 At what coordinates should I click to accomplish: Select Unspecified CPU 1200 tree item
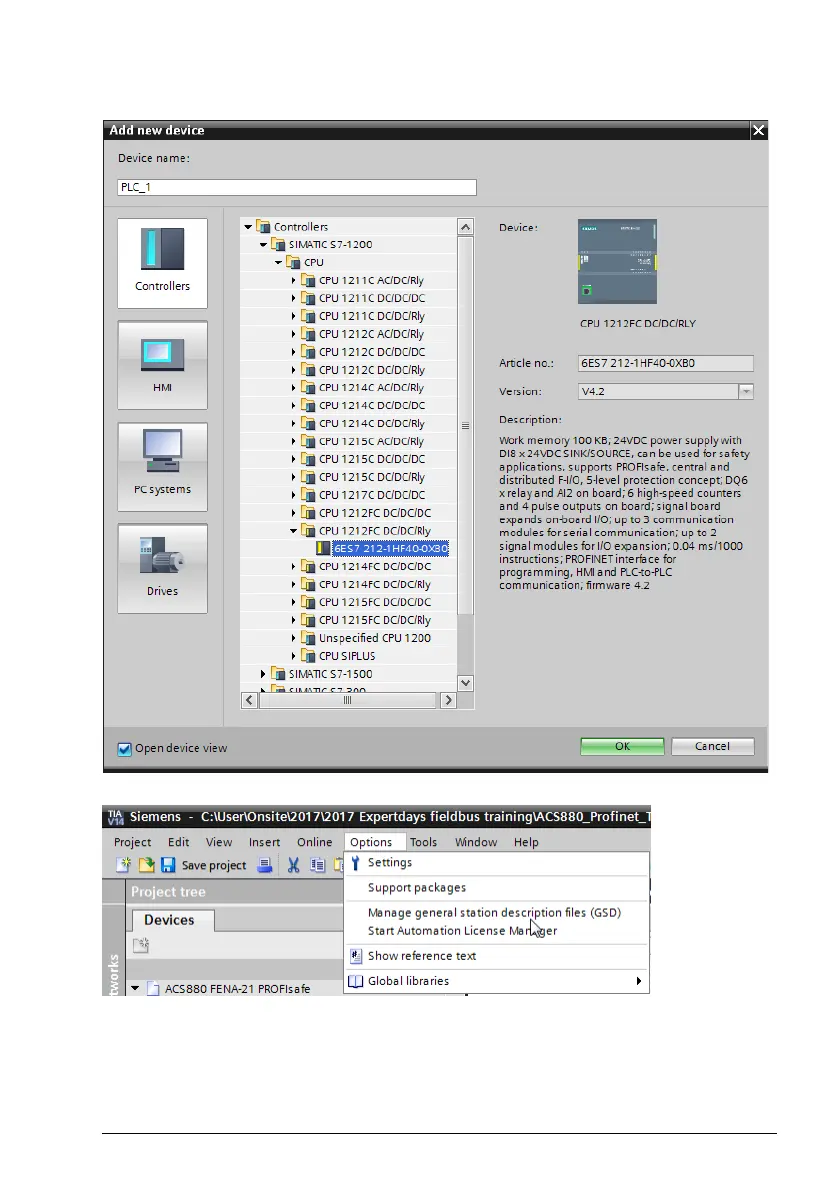click(375, 638)
